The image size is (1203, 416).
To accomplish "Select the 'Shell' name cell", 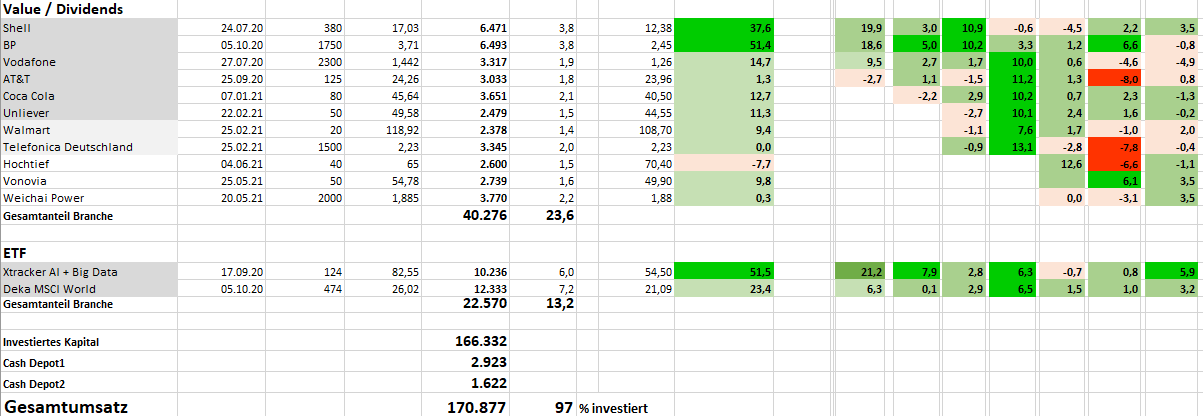I will click(89, 28).
